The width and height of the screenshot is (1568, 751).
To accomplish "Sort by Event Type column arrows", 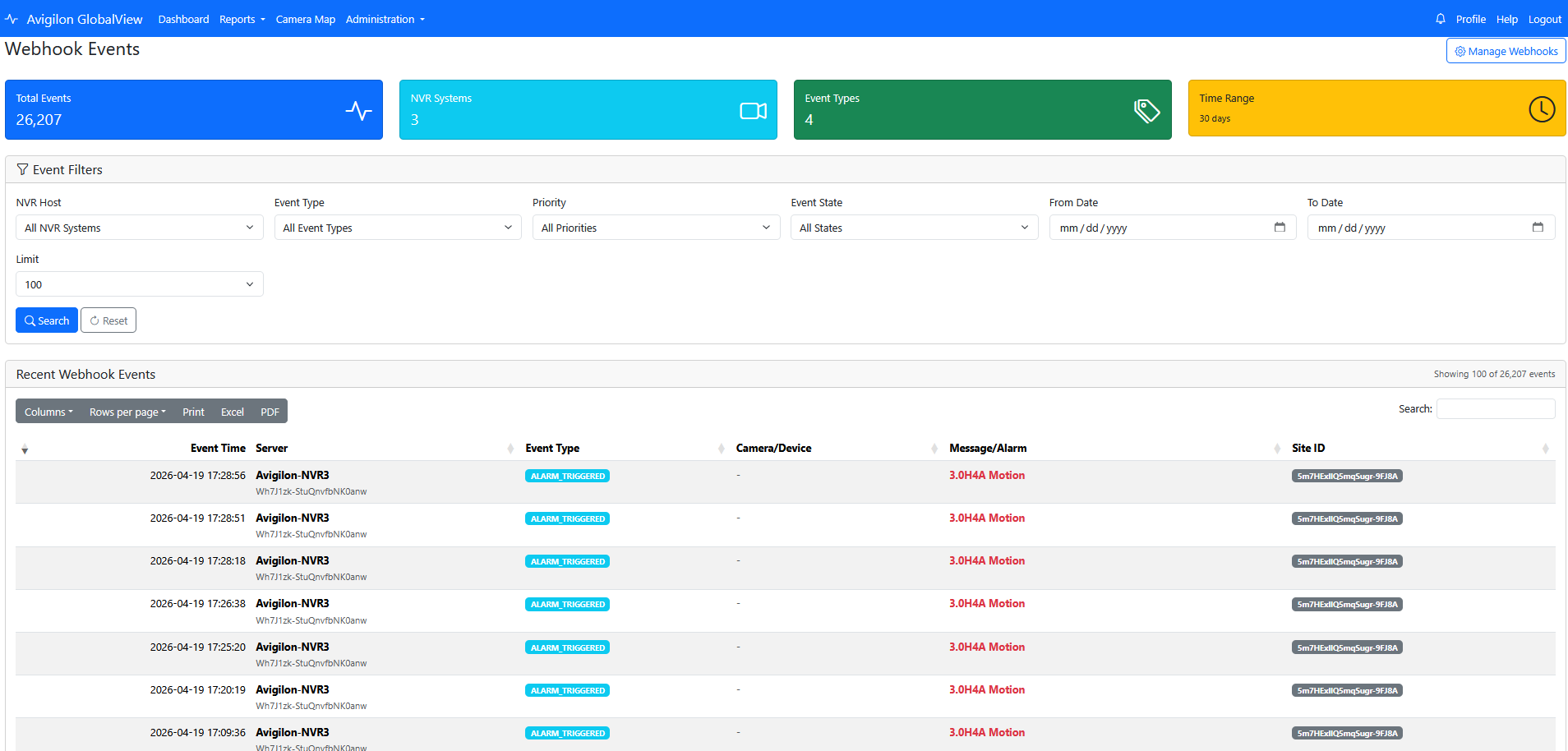I will (722, 449).
